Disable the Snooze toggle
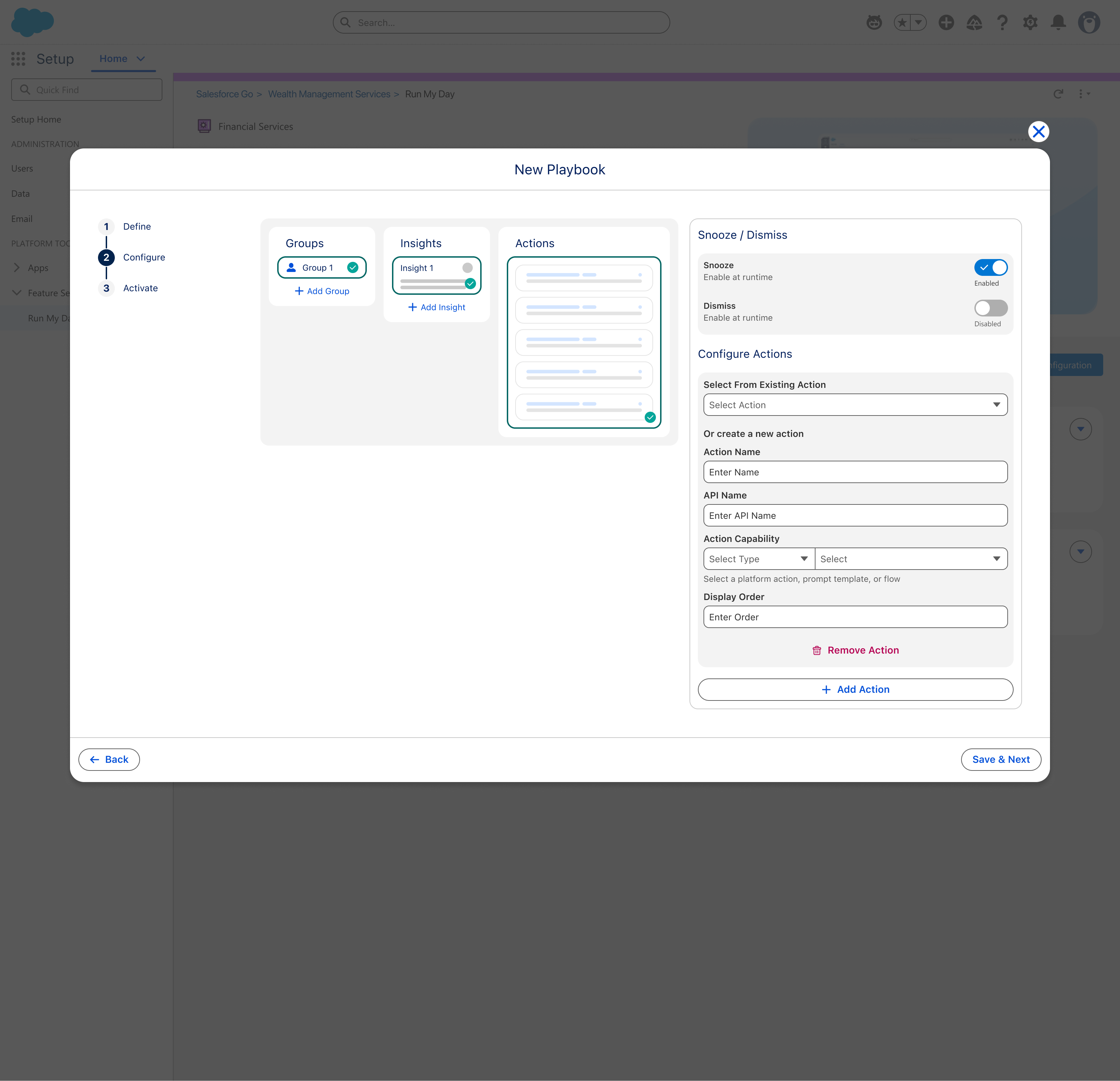This screenshot has width=1120, height=1081. click(x=990, y=267)
